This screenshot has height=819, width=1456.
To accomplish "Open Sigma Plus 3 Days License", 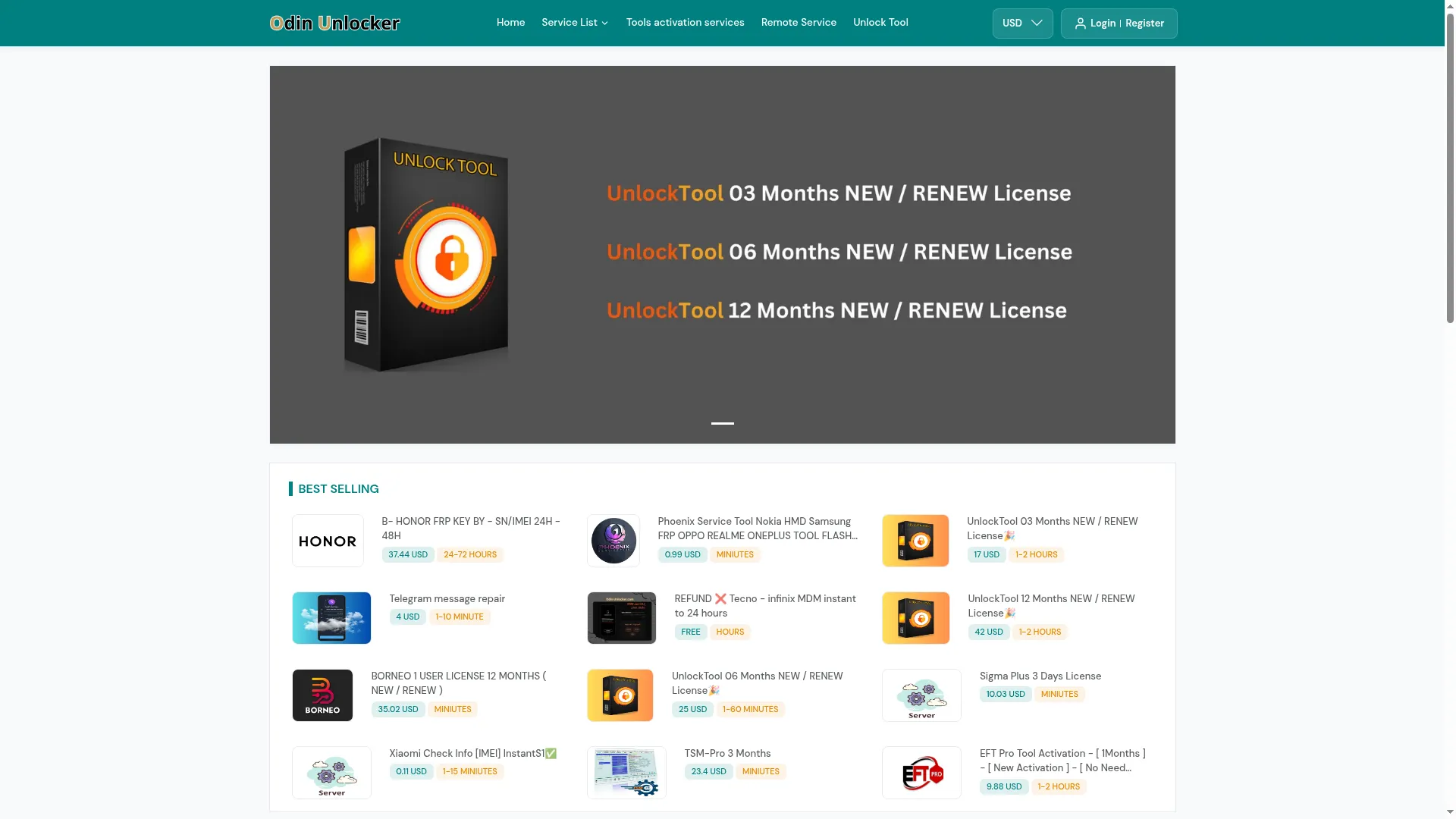I will point(1040,676).
